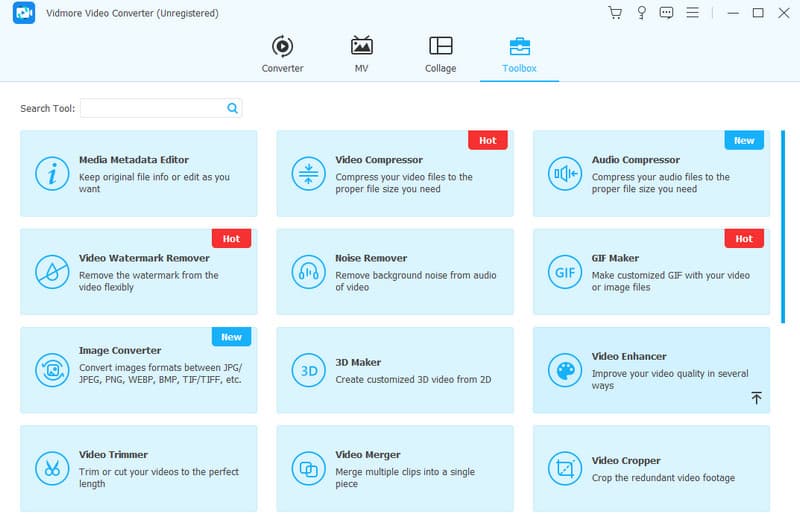Click the scroll-to-top arrow button
This screenshot has width=800, height=514.
(x=756, y=398)
